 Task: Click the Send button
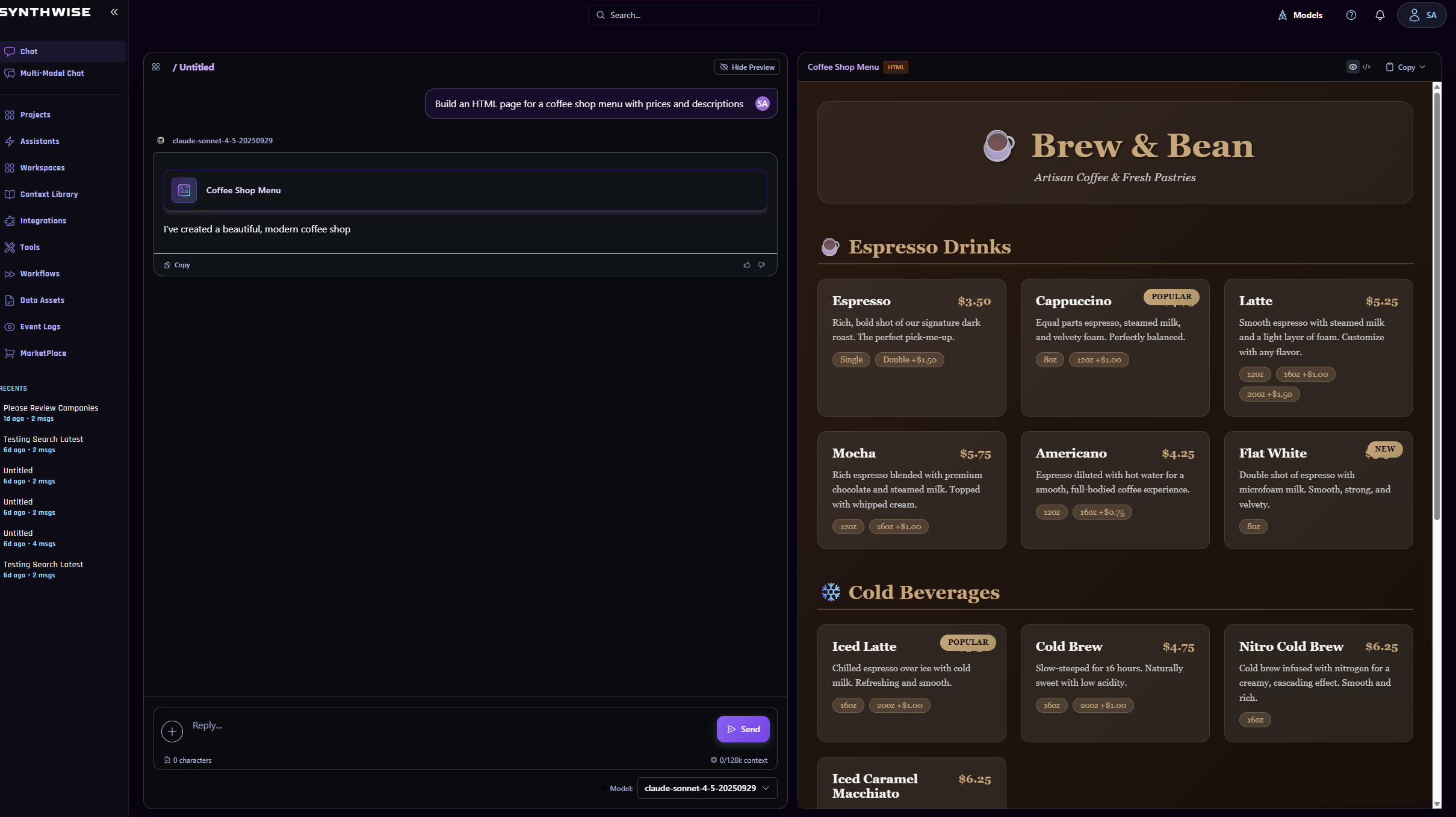pyautogui.click(x=743, y=728)
